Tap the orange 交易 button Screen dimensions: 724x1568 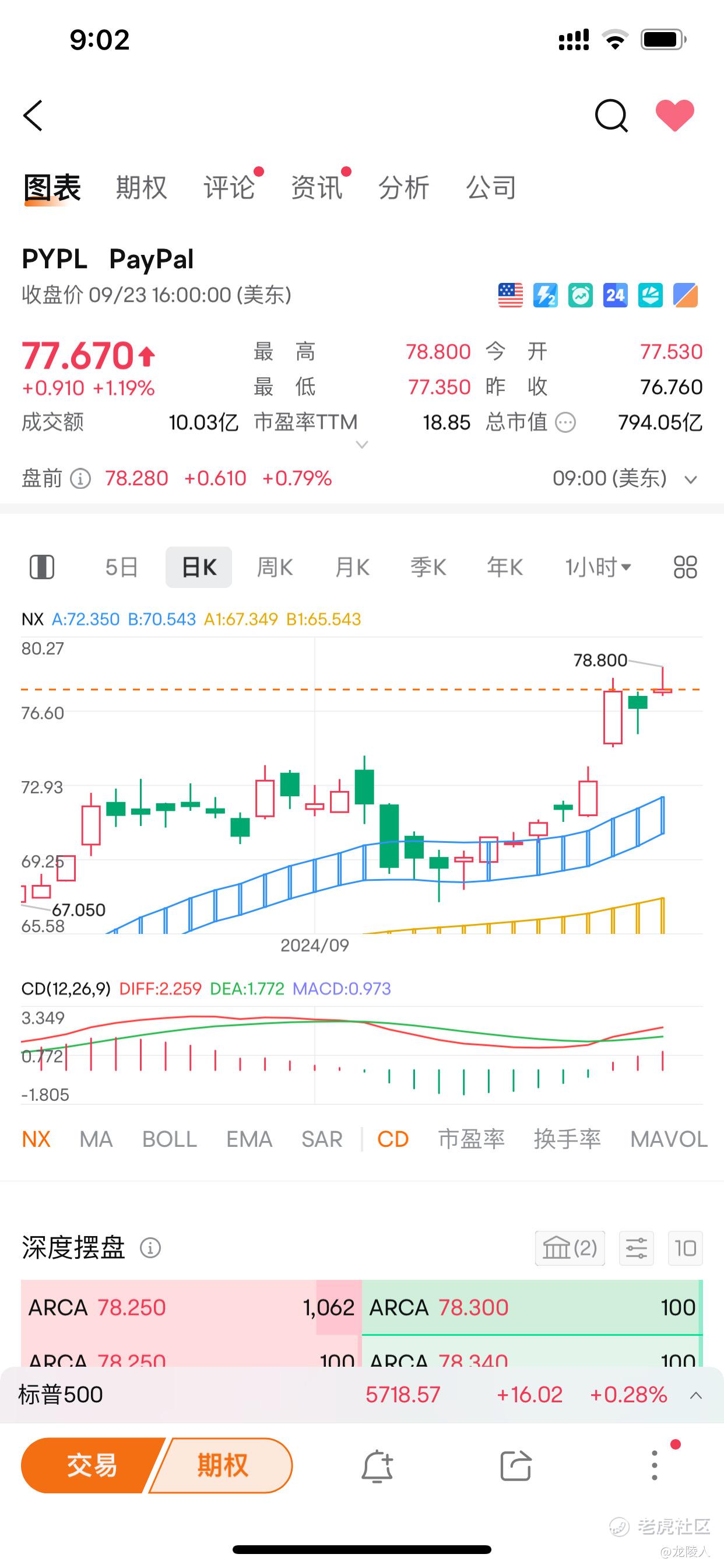[92, 1465]
